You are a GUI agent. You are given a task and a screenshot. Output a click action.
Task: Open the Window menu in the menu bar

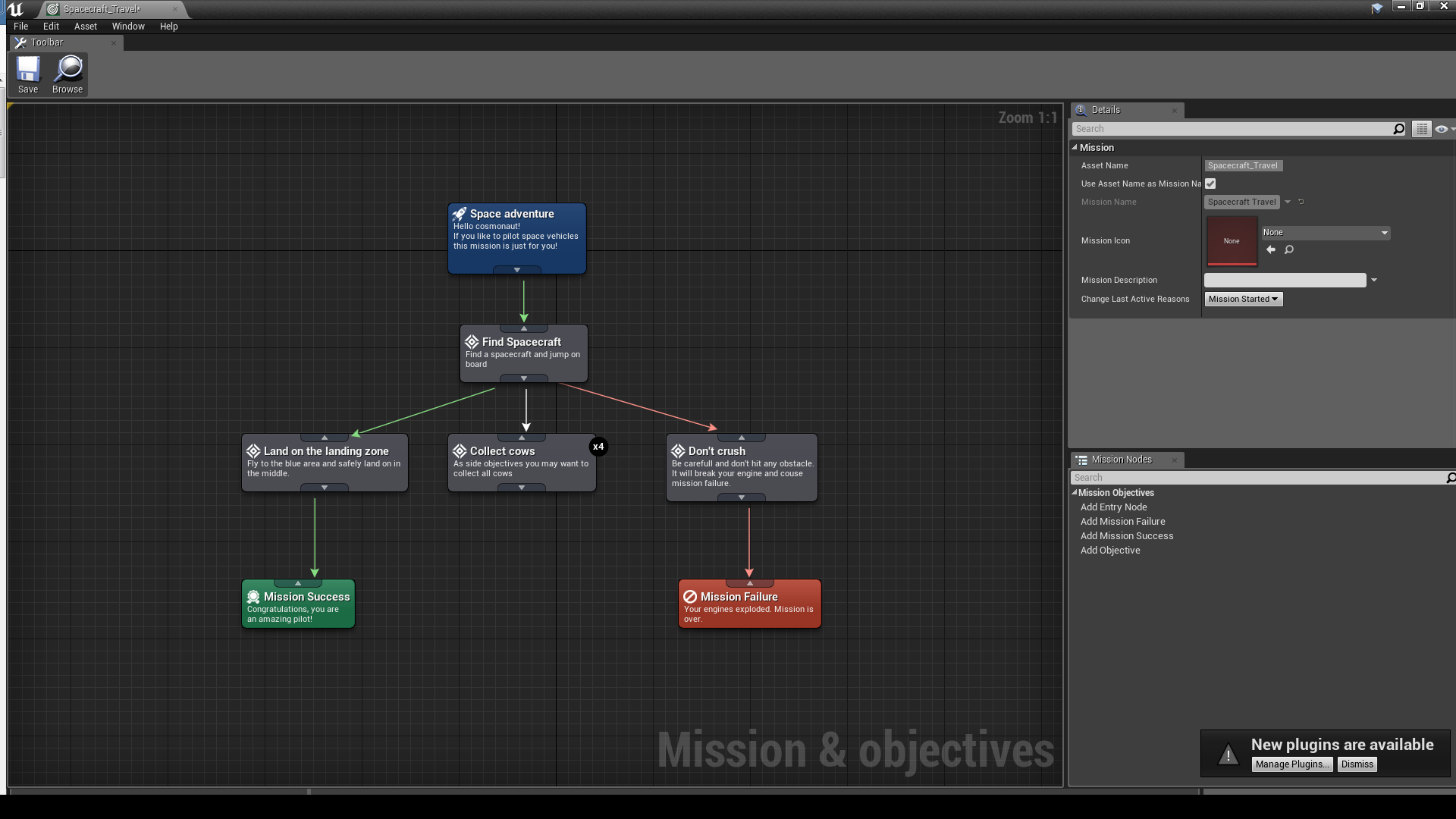128,26
